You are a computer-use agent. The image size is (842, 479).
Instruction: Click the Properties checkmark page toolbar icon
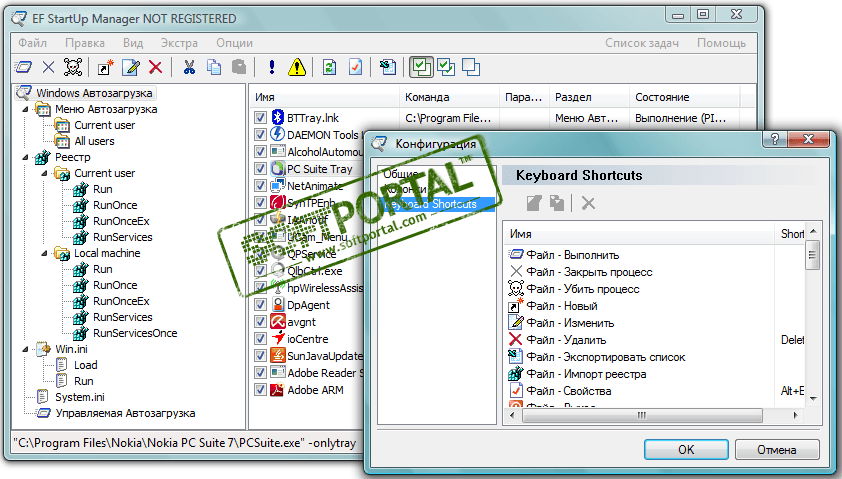click(x=355, y=67)
